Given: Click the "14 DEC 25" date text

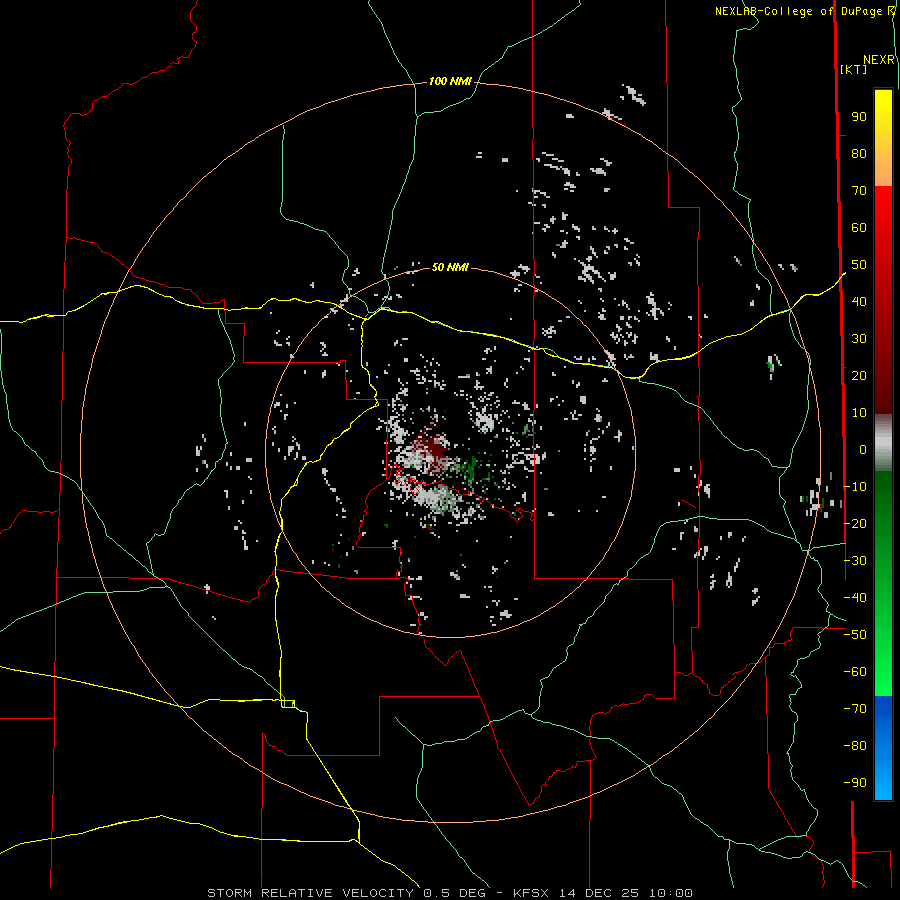Looking at the screenshot, I should click(x=599, y=893).
